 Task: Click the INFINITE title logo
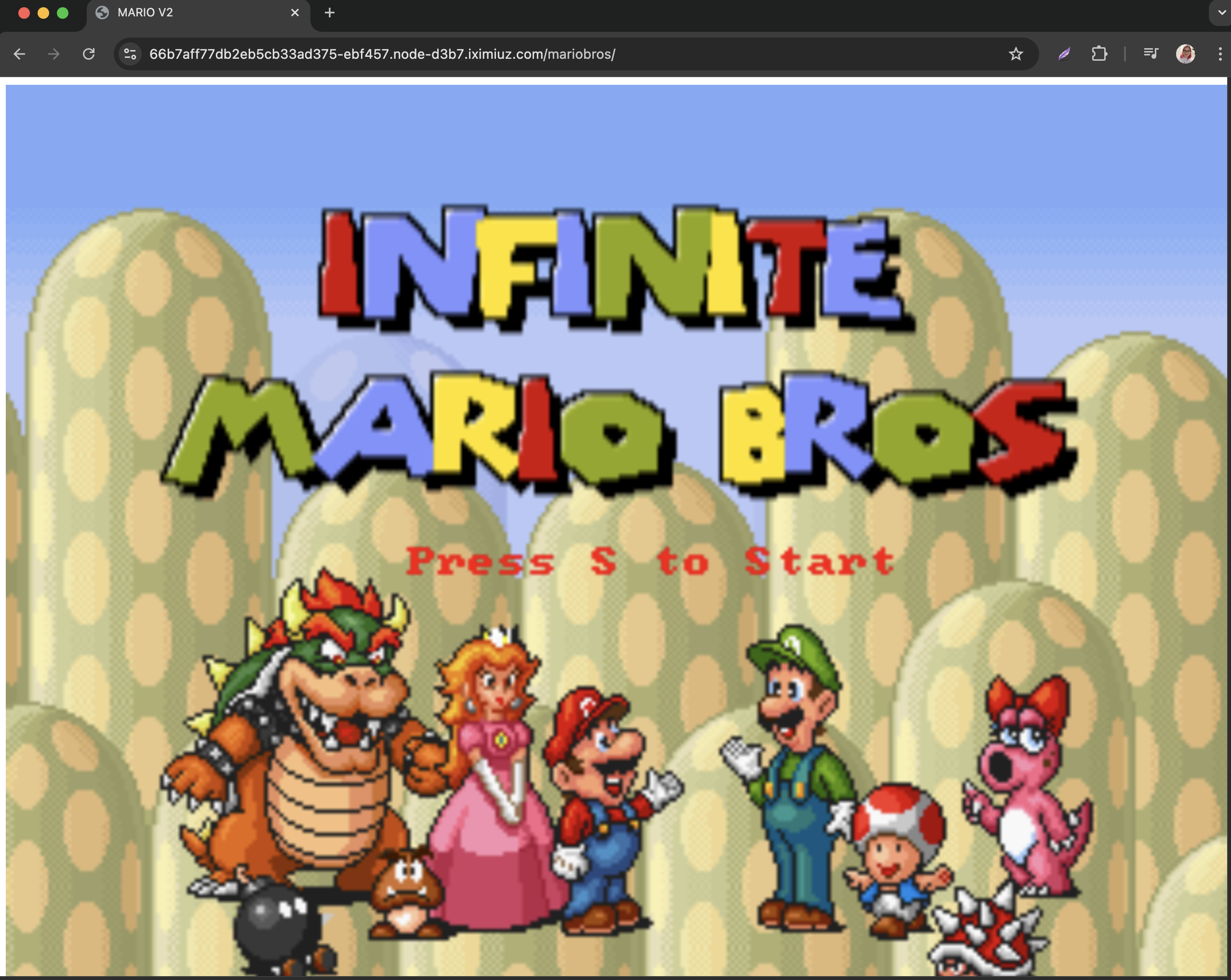[x=615, y=268]
